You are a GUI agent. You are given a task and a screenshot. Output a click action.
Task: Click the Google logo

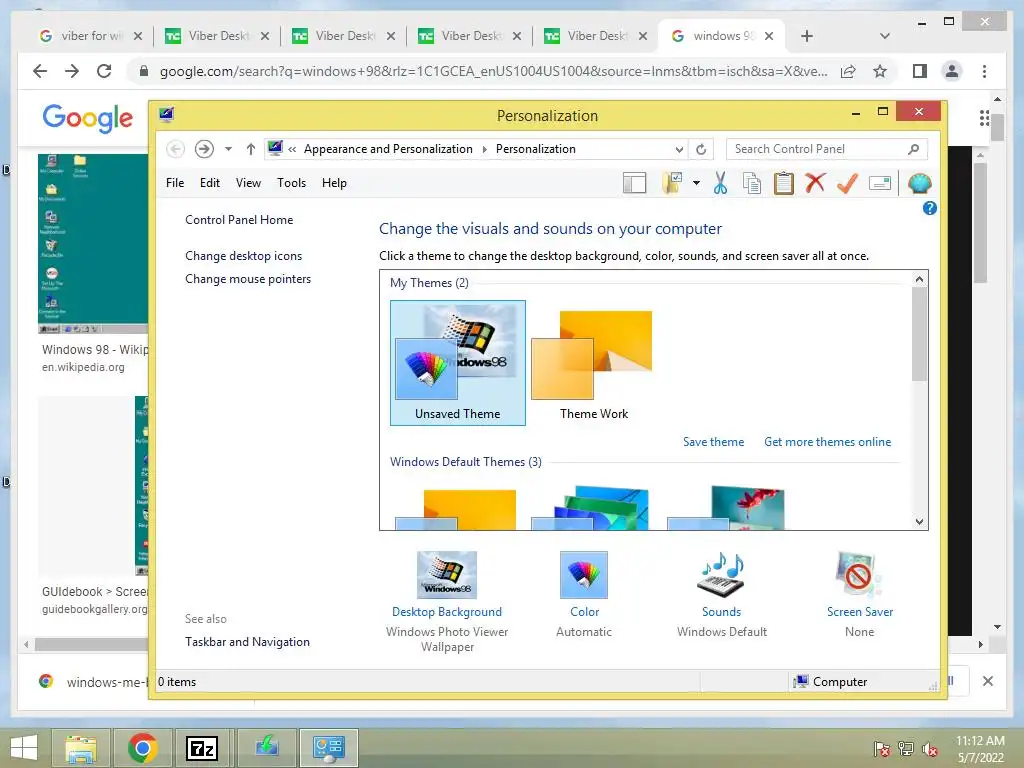click(x=88, y=118)
